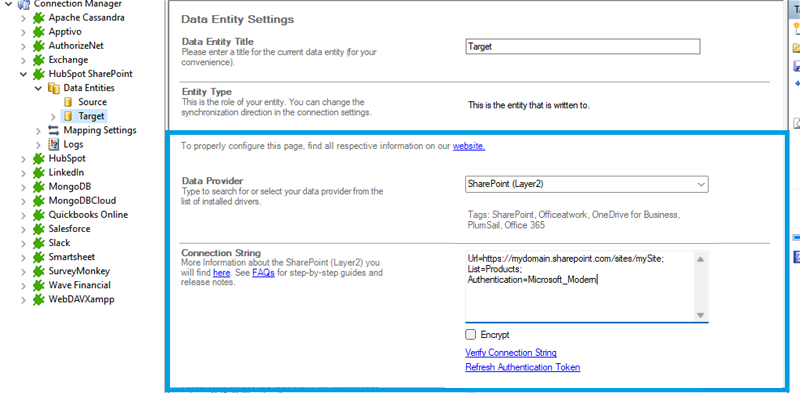Click the AuthorizeNet connection icon
This screenshot has height=393, width=800.
point(38,45)
